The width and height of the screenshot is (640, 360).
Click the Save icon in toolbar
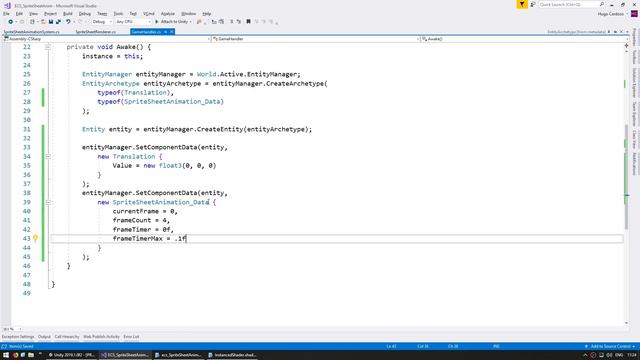point(51,22)
